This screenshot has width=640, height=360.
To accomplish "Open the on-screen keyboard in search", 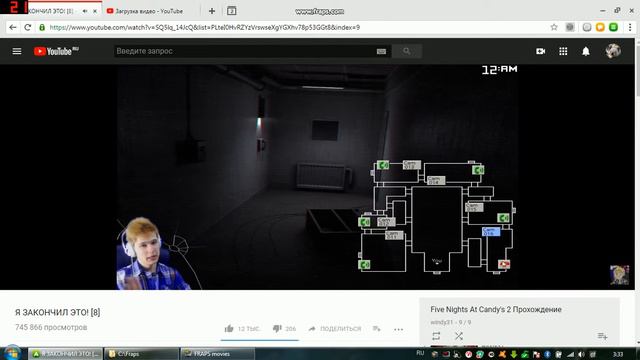I will 381,51.
